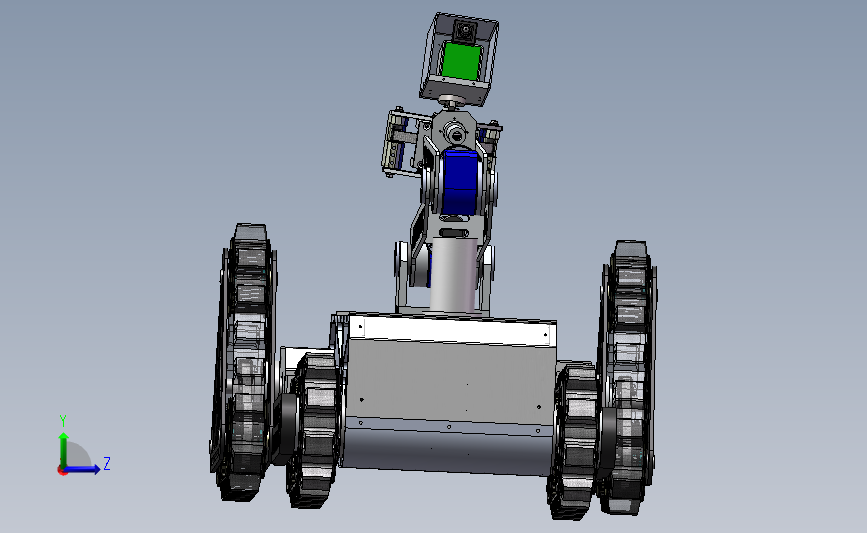
Task: Click the green Y axis arrow of the triad
Action: [64, 449]
